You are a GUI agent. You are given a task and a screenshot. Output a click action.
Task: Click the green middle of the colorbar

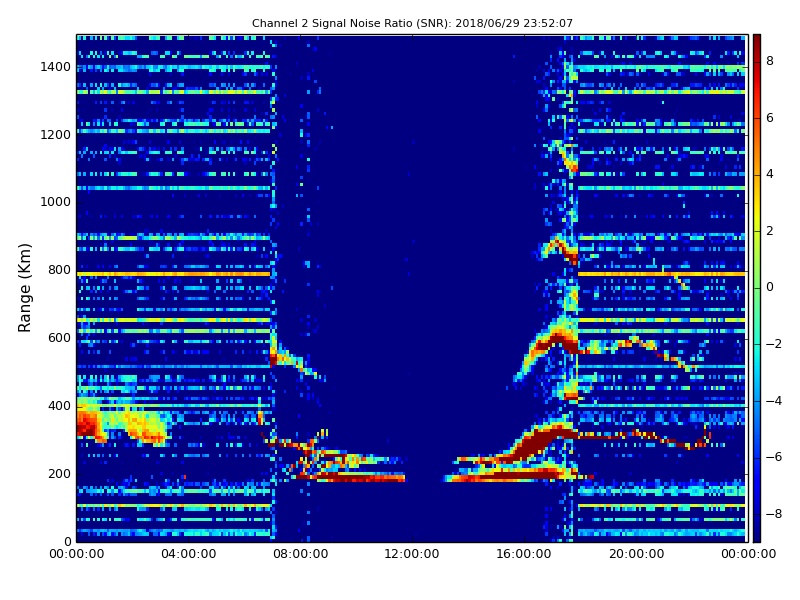pyautogui.click(x=757, y=288)
